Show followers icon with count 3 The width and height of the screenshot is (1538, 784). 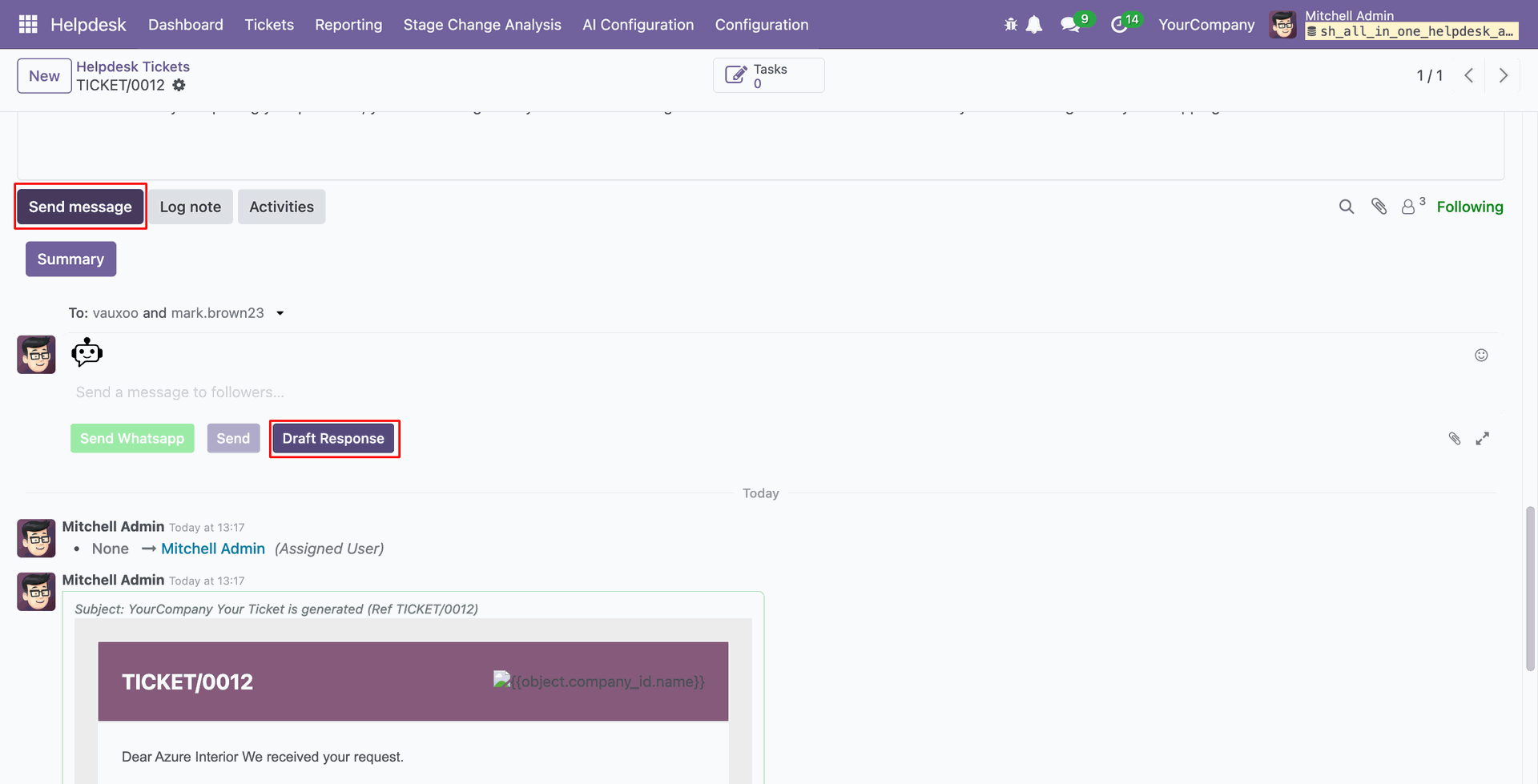(1413, 206)
